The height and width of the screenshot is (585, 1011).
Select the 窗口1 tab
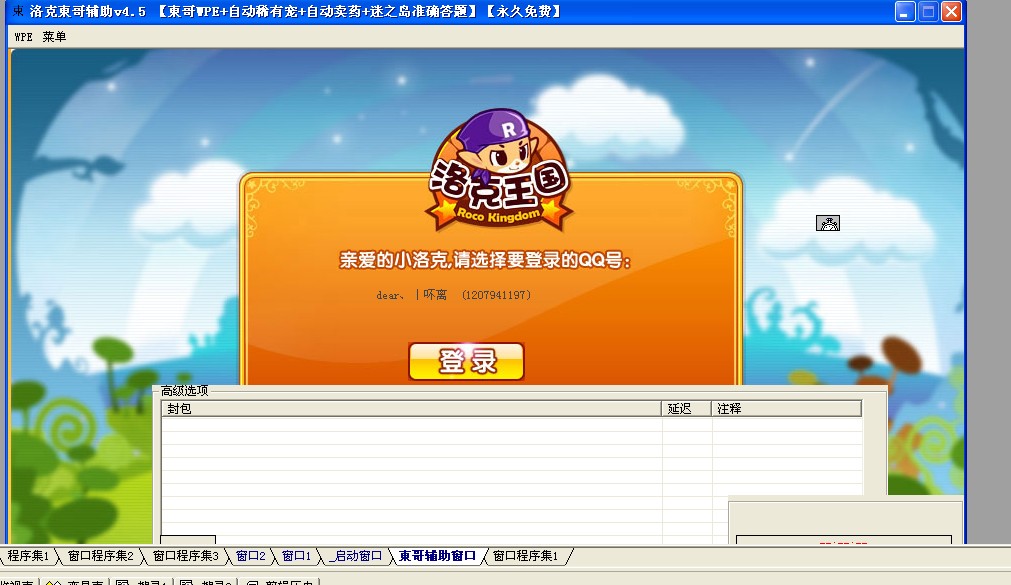coord(297,556)
